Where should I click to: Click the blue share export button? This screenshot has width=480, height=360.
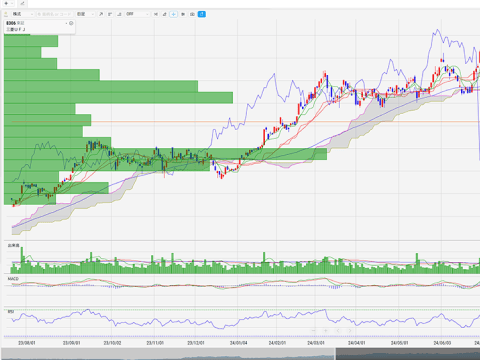pyautogui.click(x=202, y=14)
